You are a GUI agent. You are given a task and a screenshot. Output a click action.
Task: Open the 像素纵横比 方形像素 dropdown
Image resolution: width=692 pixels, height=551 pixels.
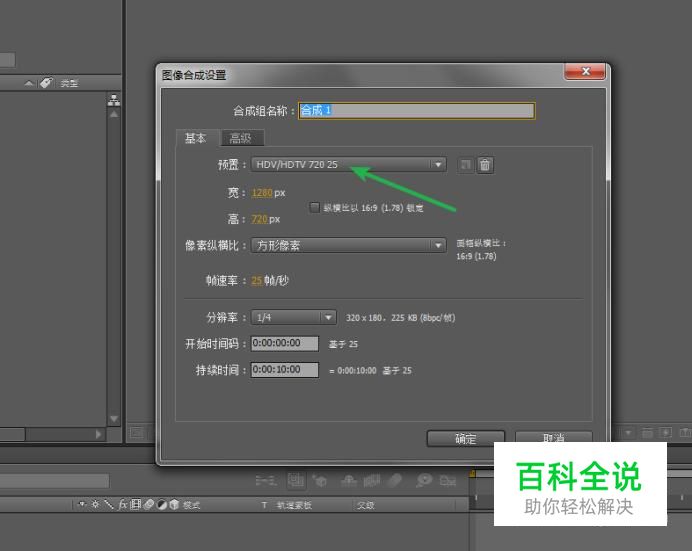(349, 245)
